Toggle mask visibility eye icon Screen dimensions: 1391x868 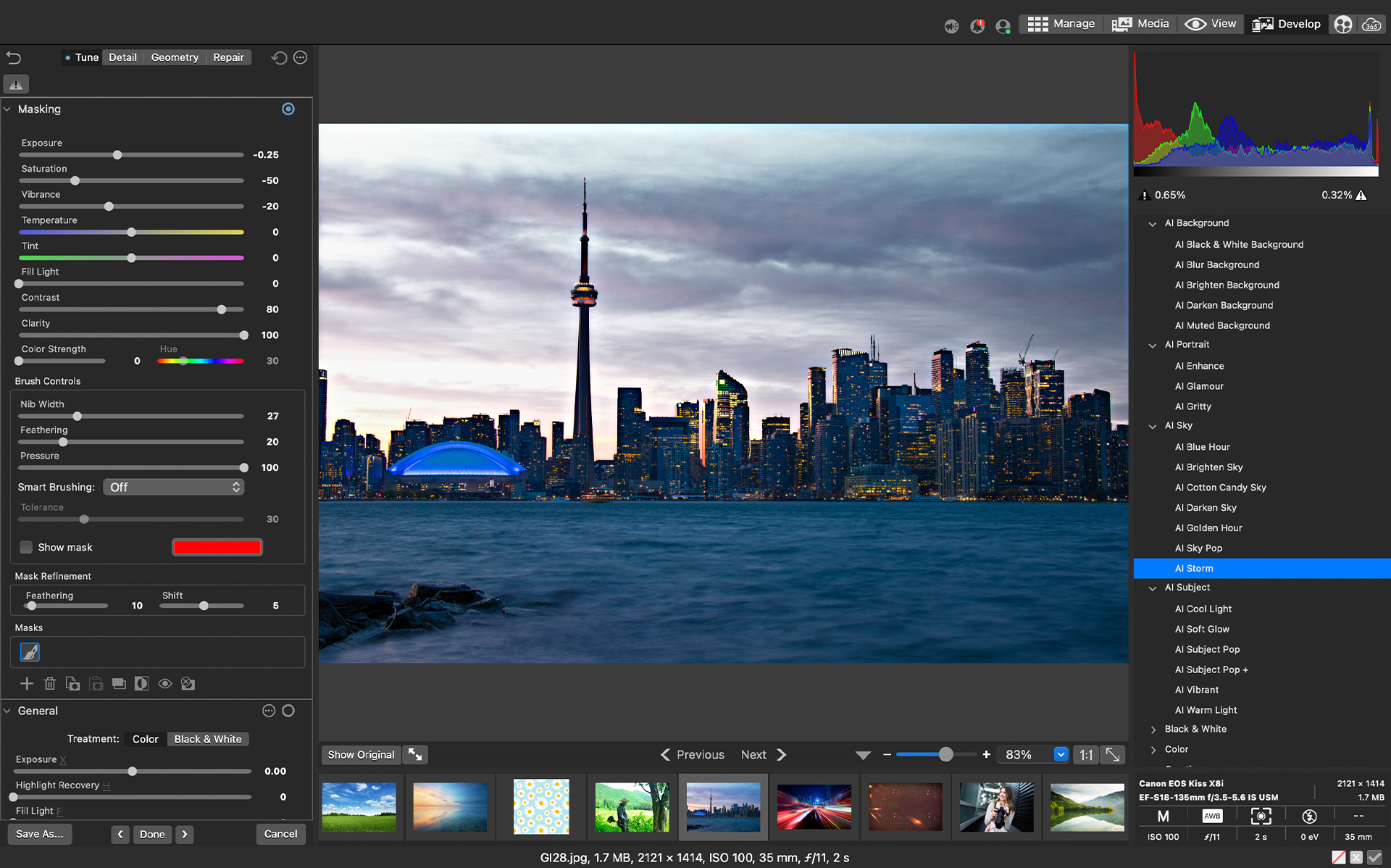point(165,683)
